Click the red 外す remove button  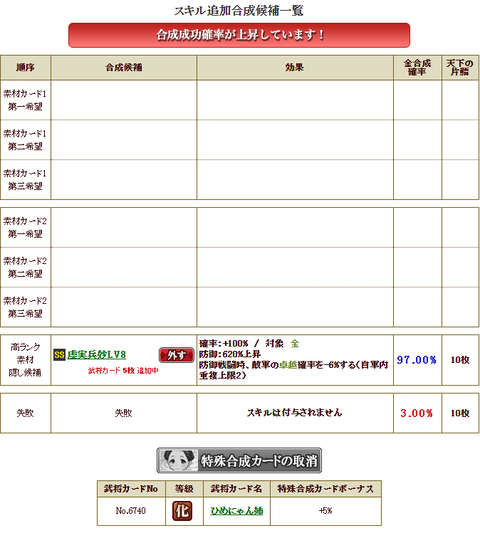[176, 355]
